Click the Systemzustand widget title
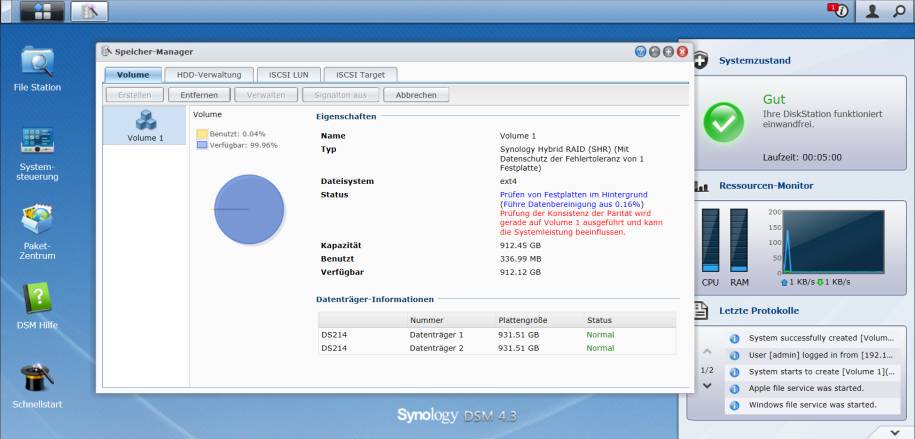 (x=755, y=61)
